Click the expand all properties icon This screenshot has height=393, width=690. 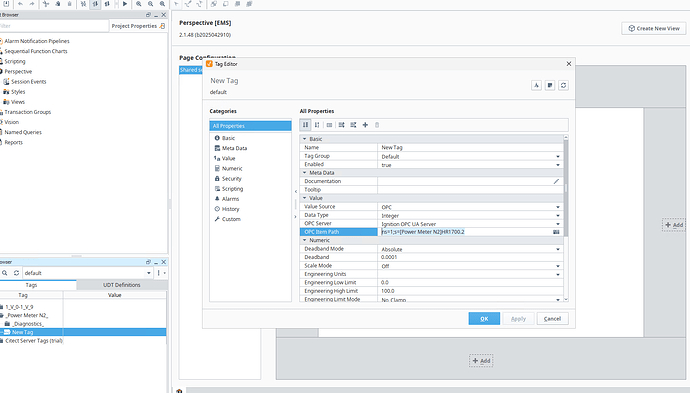tap(341, 125)
